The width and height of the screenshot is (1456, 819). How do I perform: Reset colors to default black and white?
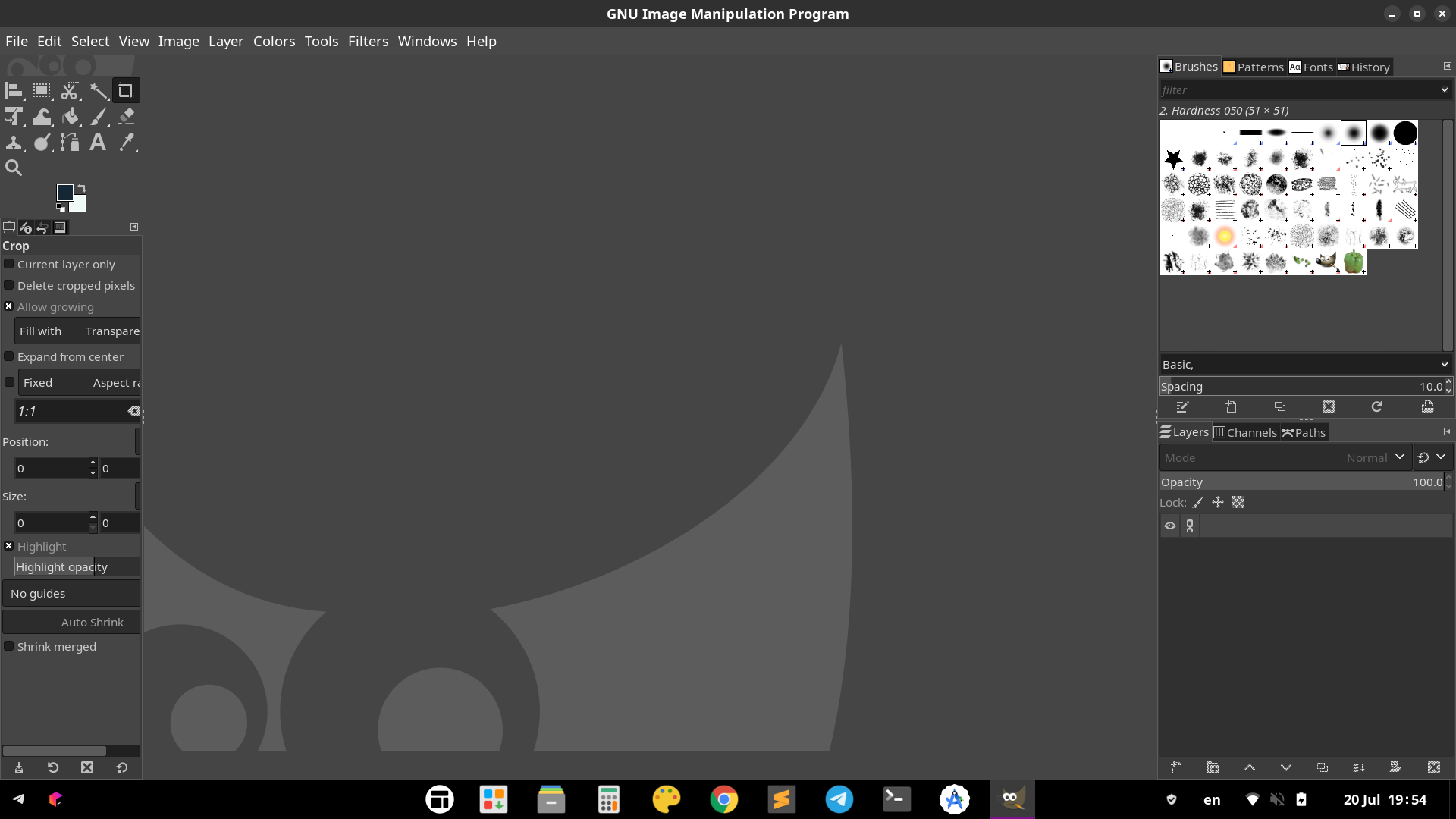pyautogui.click(x=60, y=208)
